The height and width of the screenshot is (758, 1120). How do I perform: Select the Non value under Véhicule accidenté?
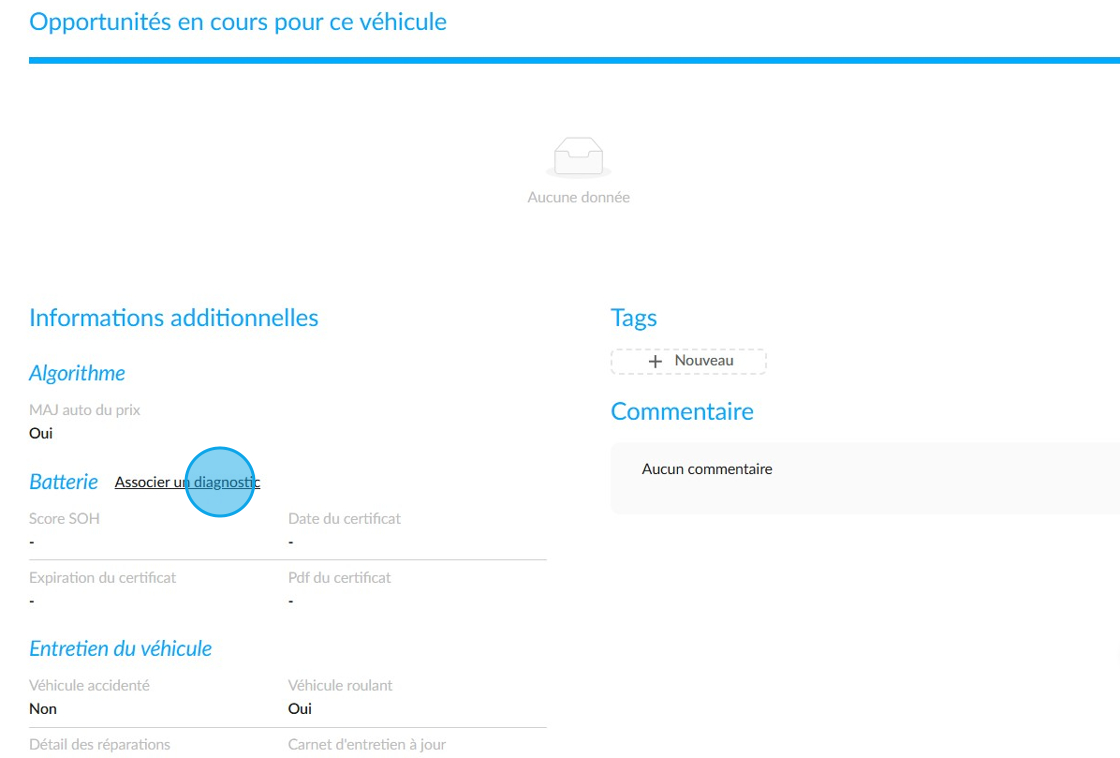[x=43, y=709]
